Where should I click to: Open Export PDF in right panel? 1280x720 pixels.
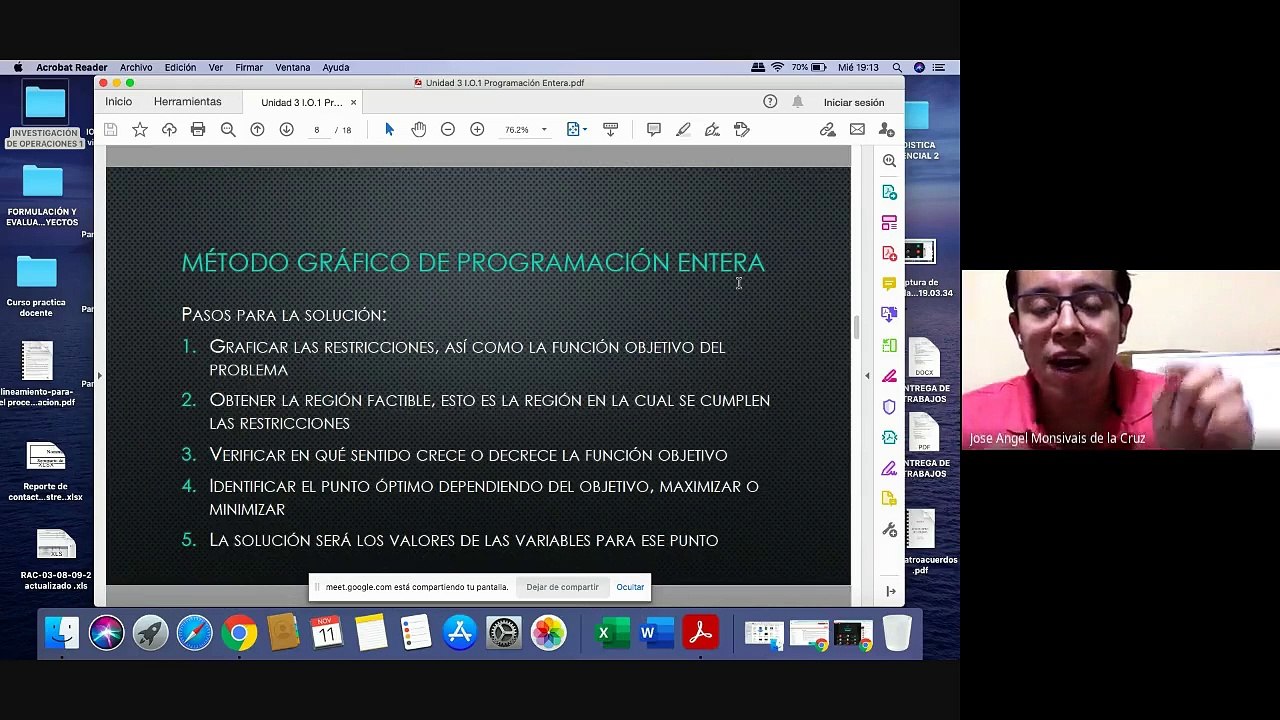pyautogui.click(x=889, y=192)
